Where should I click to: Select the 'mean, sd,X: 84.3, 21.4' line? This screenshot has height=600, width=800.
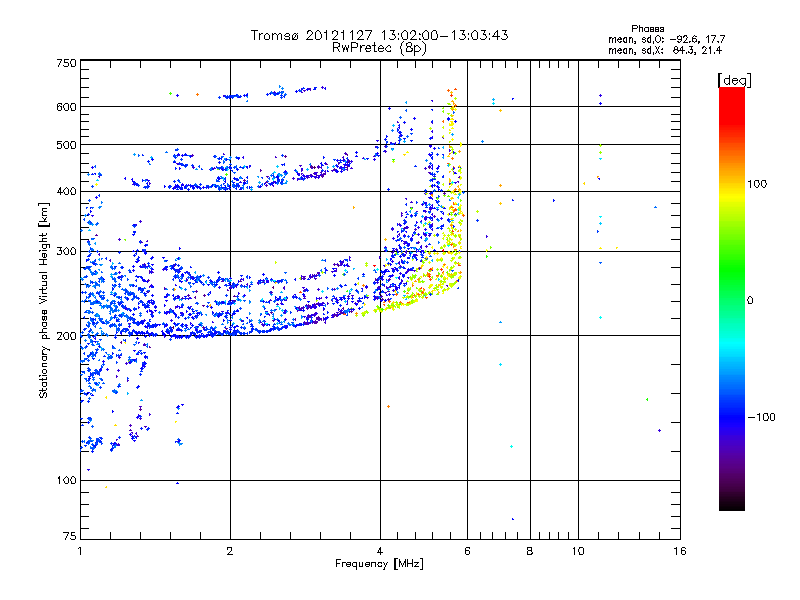665,50
